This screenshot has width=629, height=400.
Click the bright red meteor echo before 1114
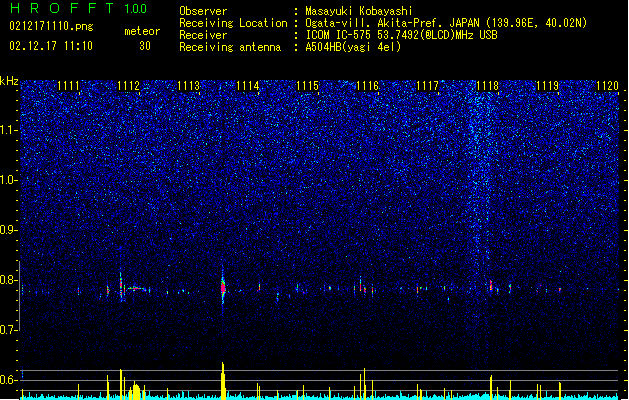(223, 288)
